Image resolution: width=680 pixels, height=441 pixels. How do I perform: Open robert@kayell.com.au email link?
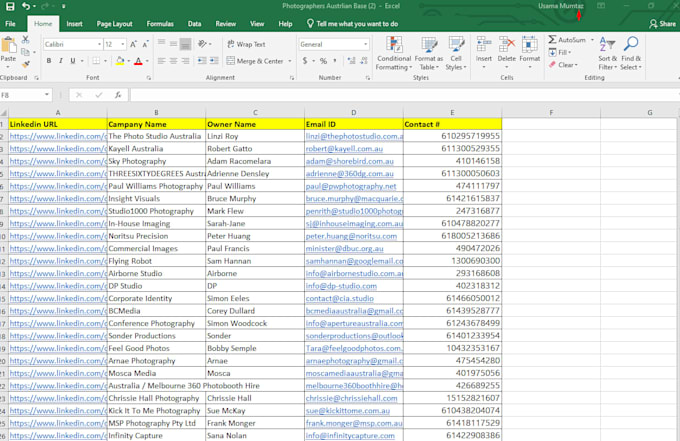coord(344,149)
